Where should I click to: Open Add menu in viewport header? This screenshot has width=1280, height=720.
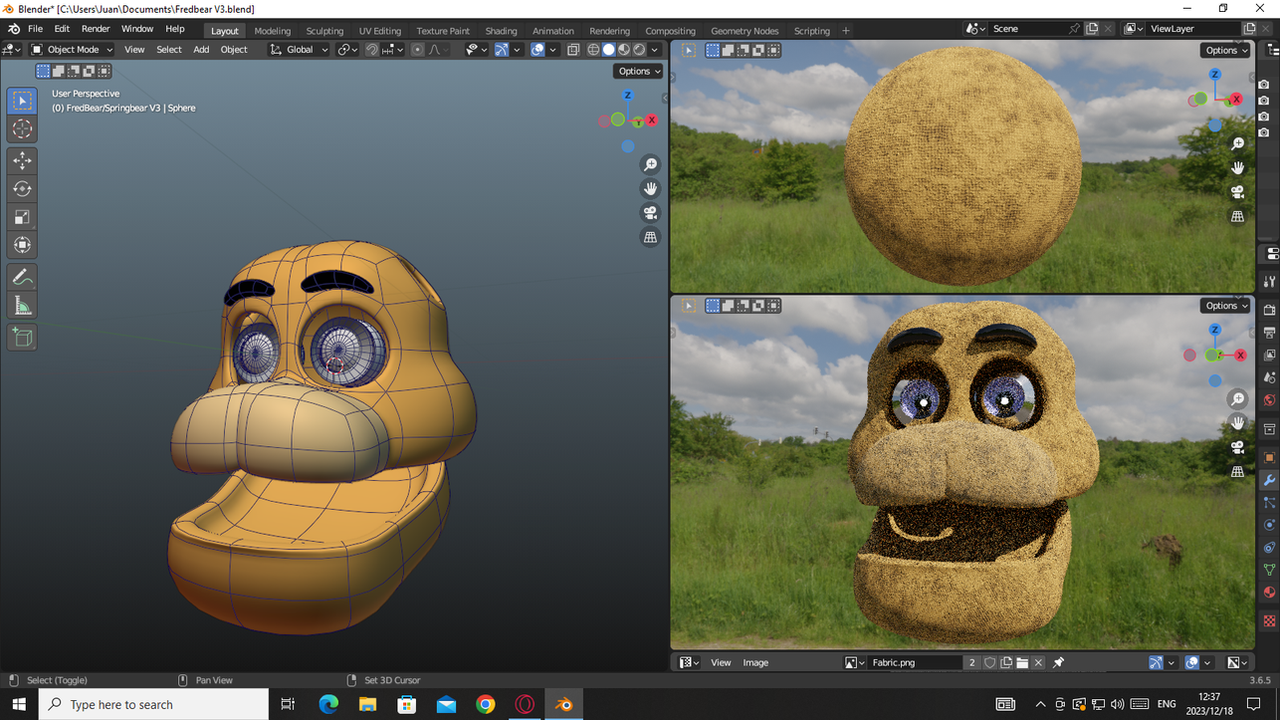201,49
